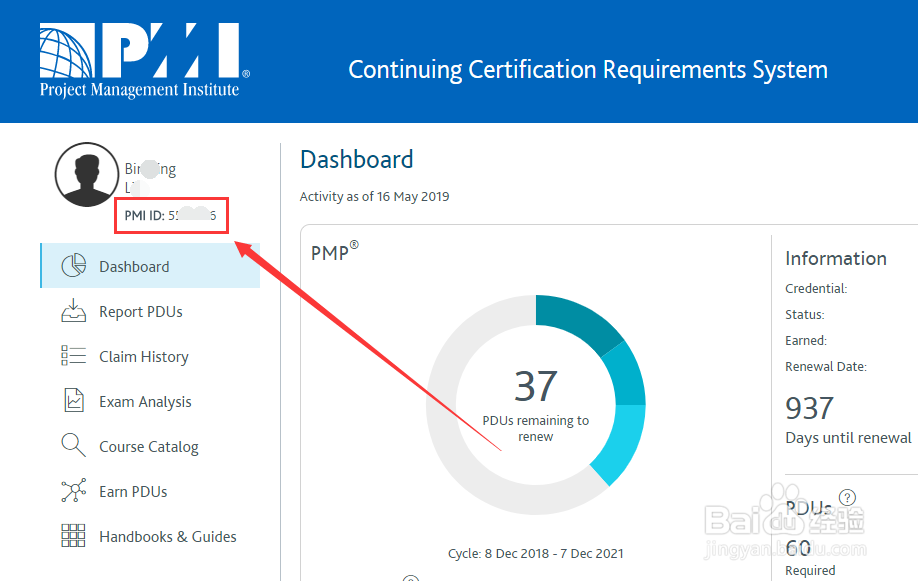Click the 'Status:' label
918x581 pixels.
click(804, 315)
